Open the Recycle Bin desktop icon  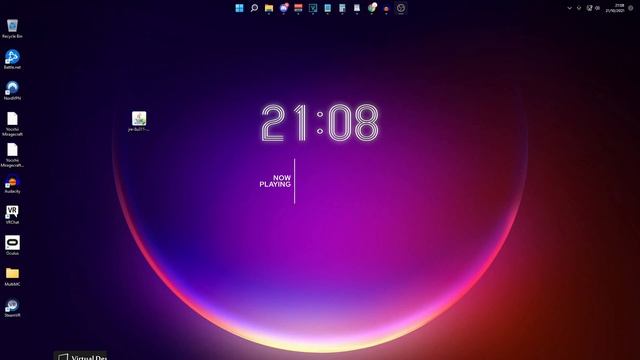pos(12,29)
